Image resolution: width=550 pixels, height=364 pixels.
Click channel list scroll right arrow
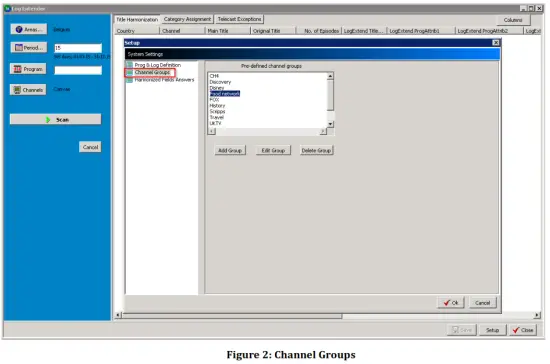[323, 131]
